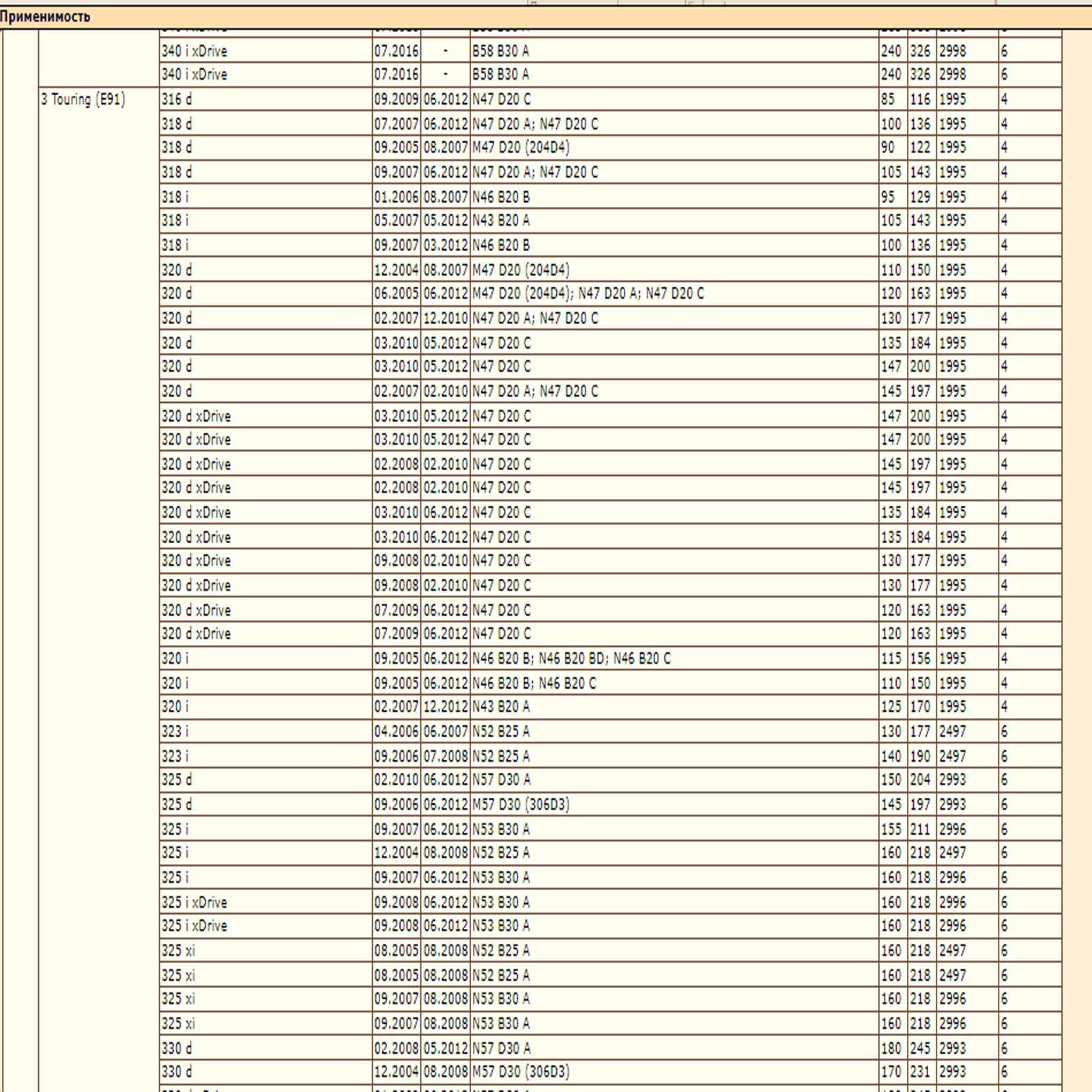Select the 03.2012 end date cell
Image resolution: width=1092 pixels, height=1092 pixels.
[446, 246]
